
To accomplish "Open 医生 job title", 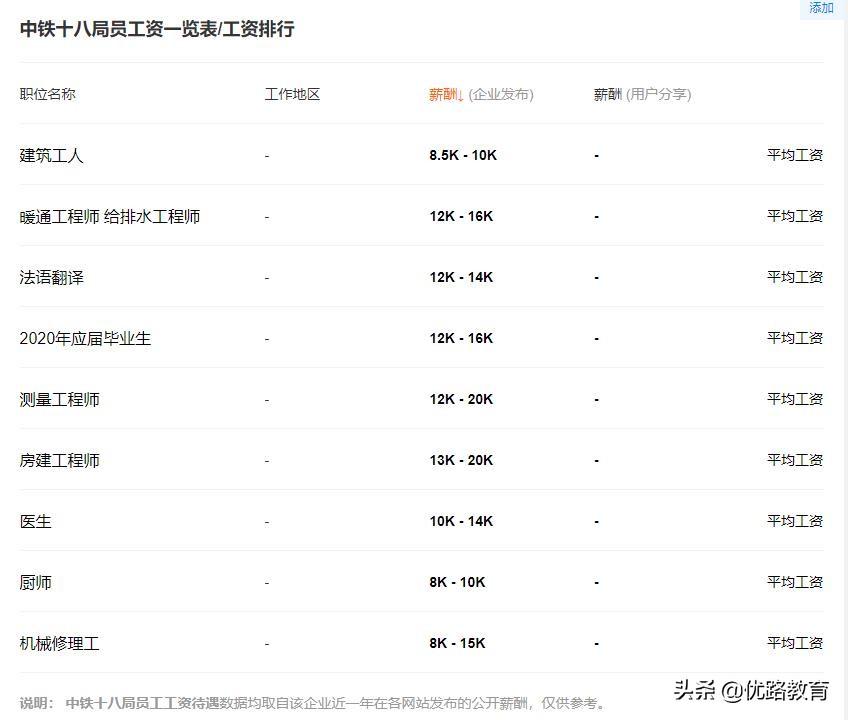I will tap(36, 521).
